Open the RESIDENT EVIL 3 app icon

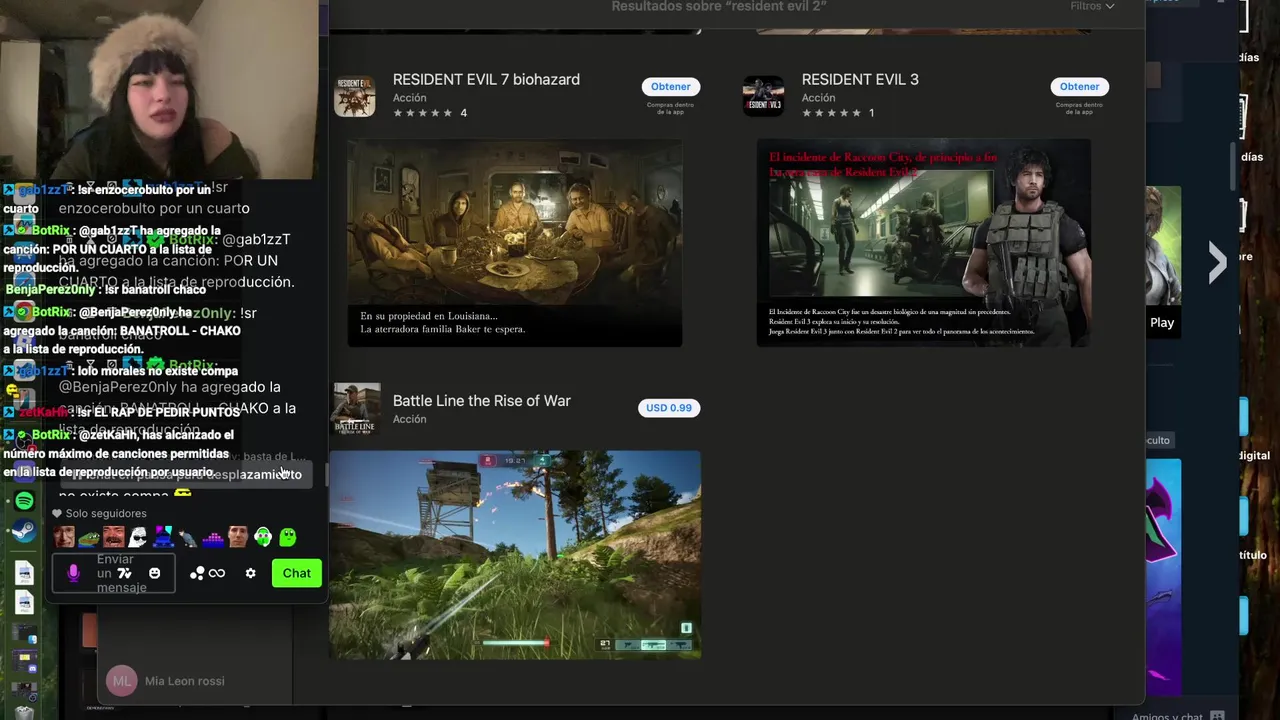pos(763,96)
